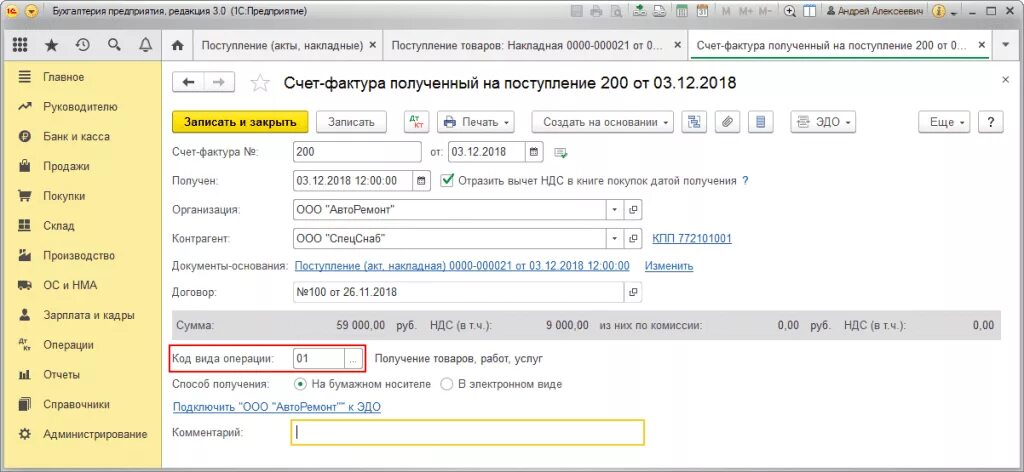Click into the Комментарий input field

click(x=468, y=432)
